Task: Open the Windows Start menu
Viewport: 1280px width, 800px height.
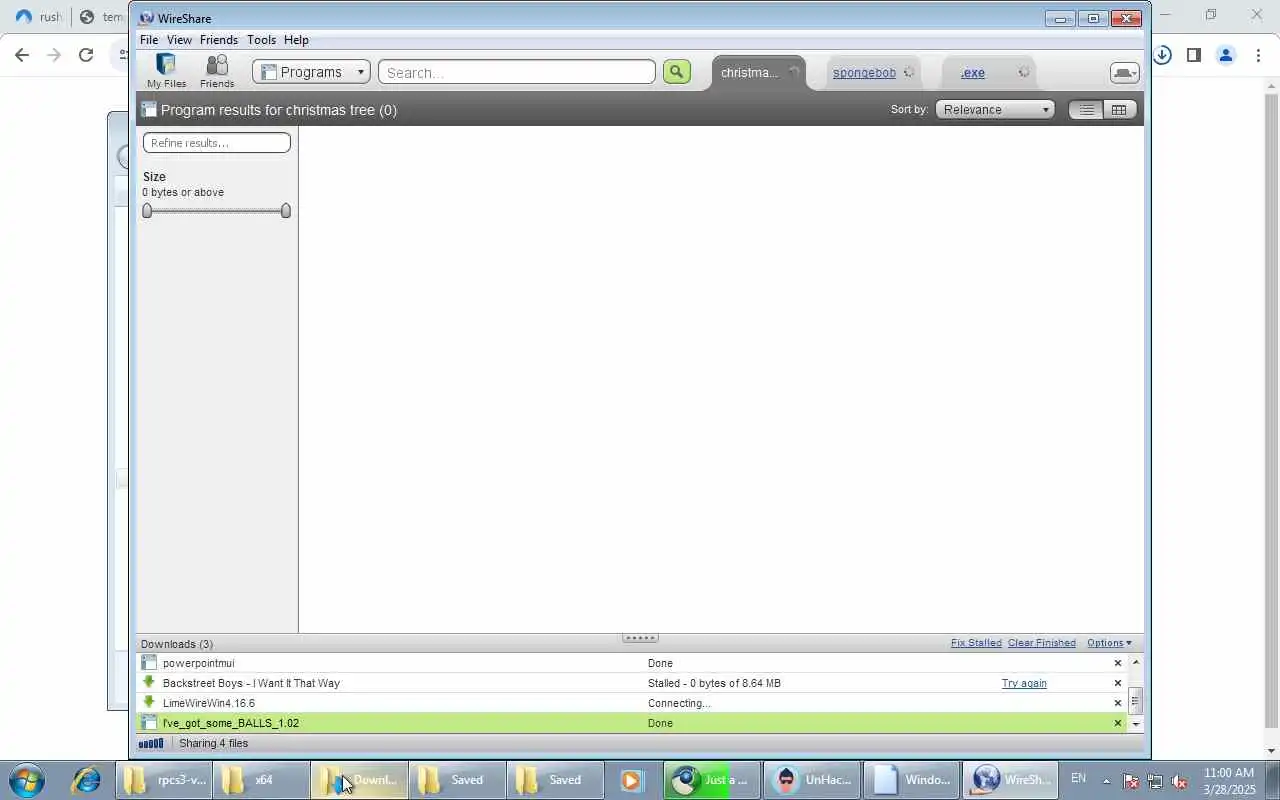Action: pyautogui.click(x=26, y=780)
